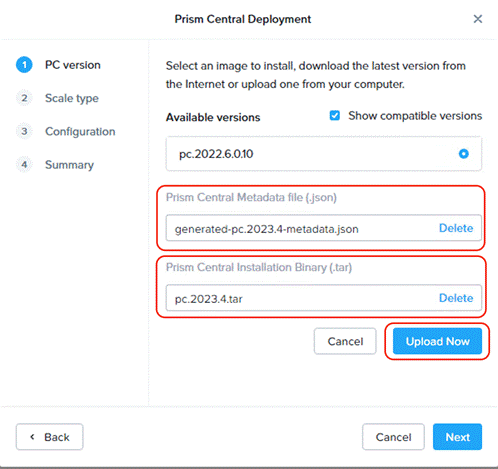Image resolution: width=498 pixels, height=469 pixels.
Task: Select the PC version step
Action: 73,65
